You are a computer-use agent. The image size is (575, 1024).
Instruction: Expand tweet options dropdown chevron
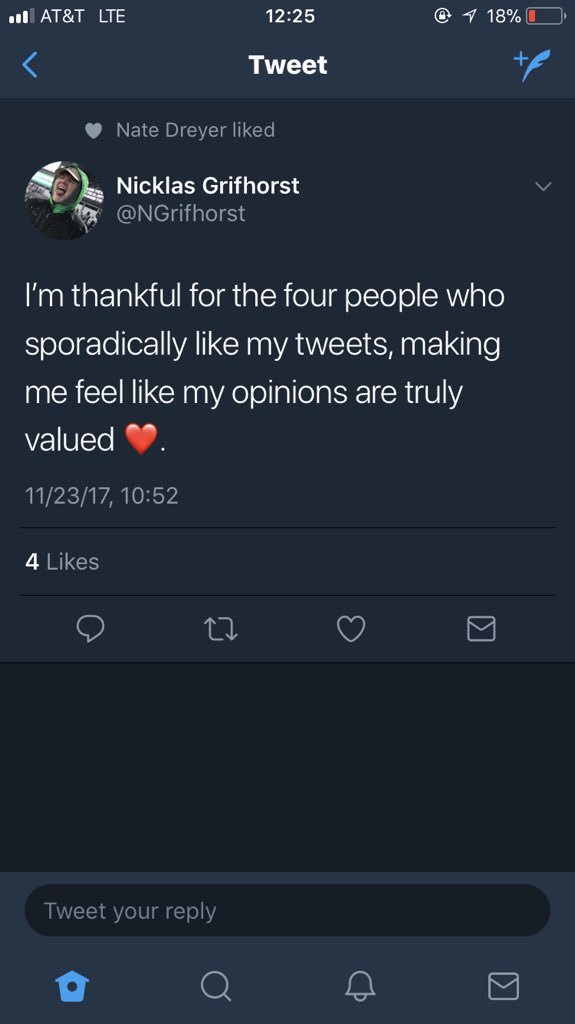pyautogui.click(x=544, y=187)
